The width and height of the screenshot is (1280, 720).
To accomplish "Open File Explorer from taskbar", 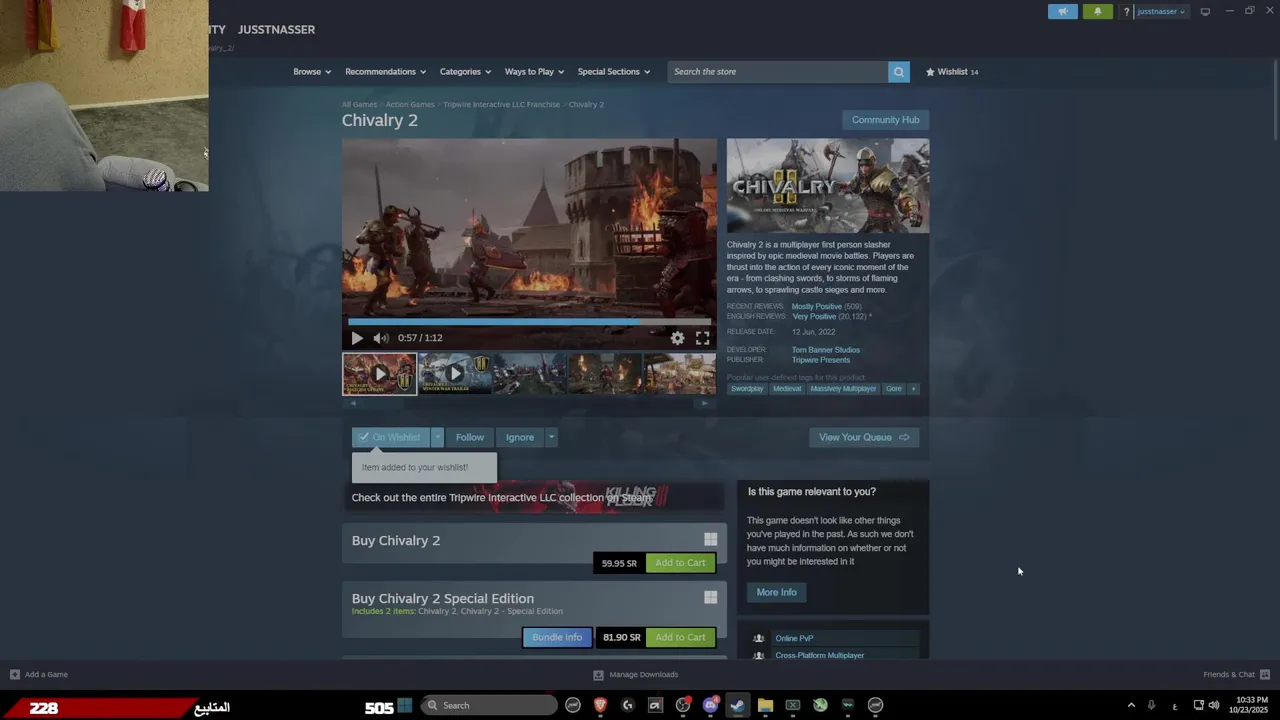I will 765,705.
